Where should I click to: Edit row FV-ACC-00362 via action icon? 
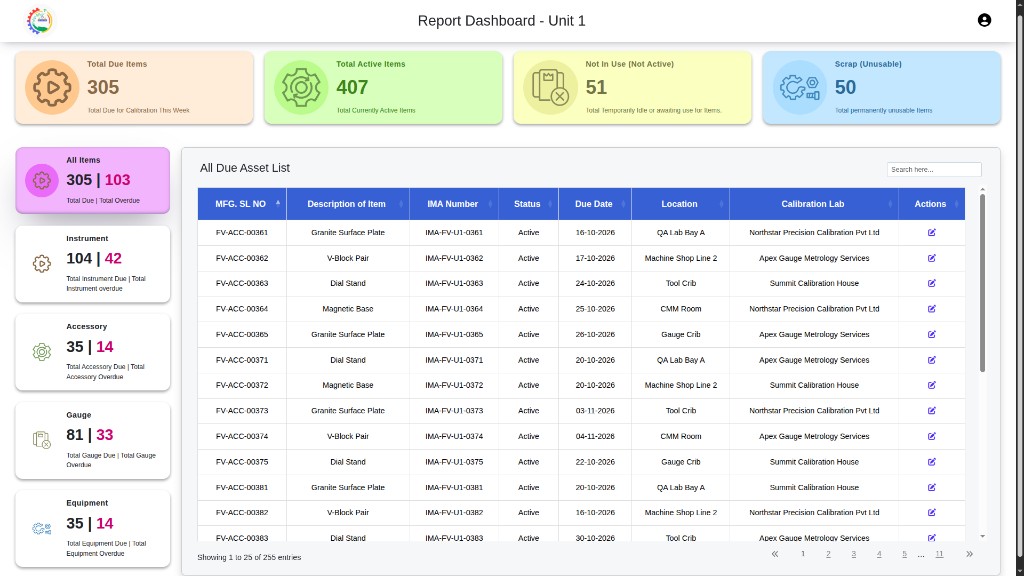click(932, 258)
